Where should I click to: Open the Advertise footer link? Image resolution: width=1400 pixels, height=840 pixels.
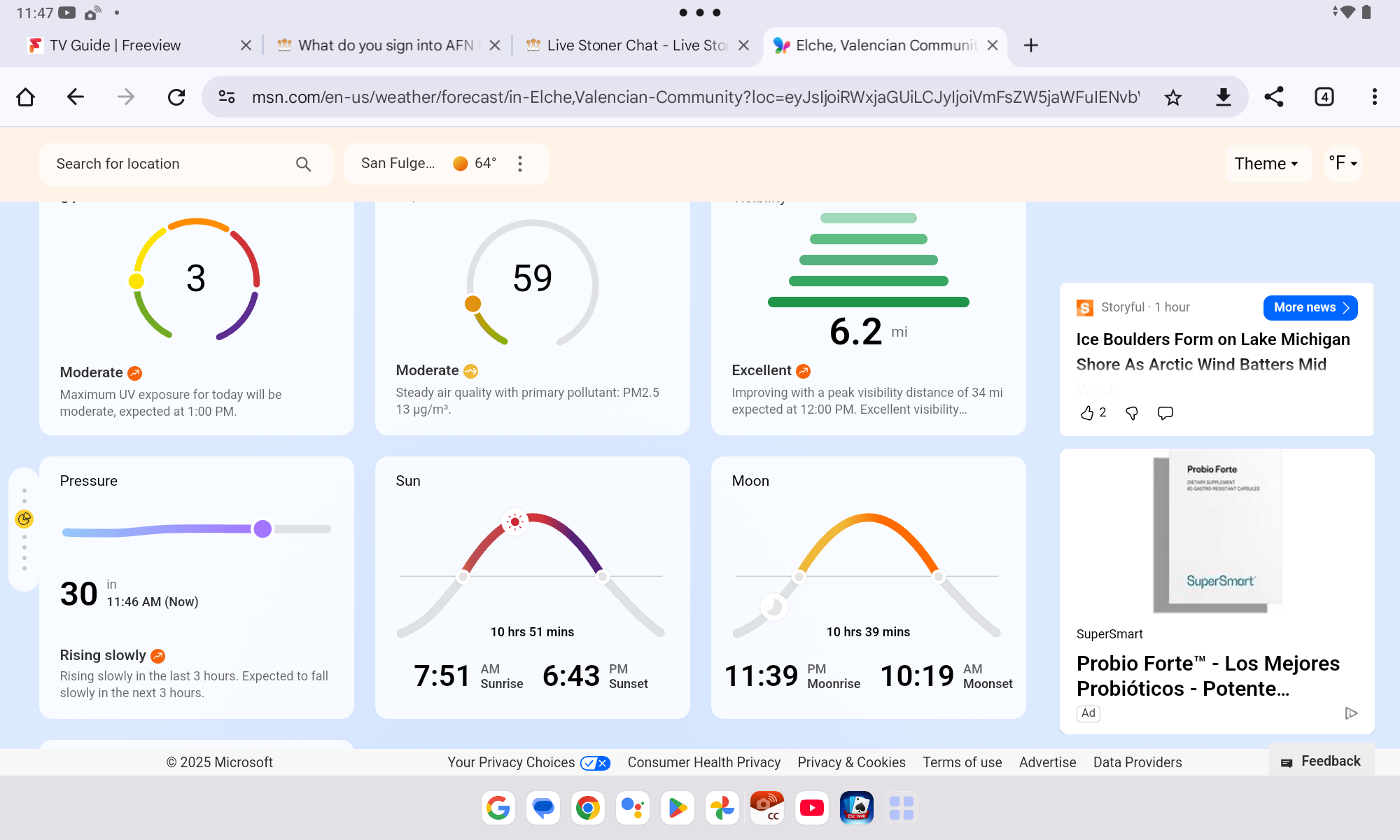[x=1047, y=762]
